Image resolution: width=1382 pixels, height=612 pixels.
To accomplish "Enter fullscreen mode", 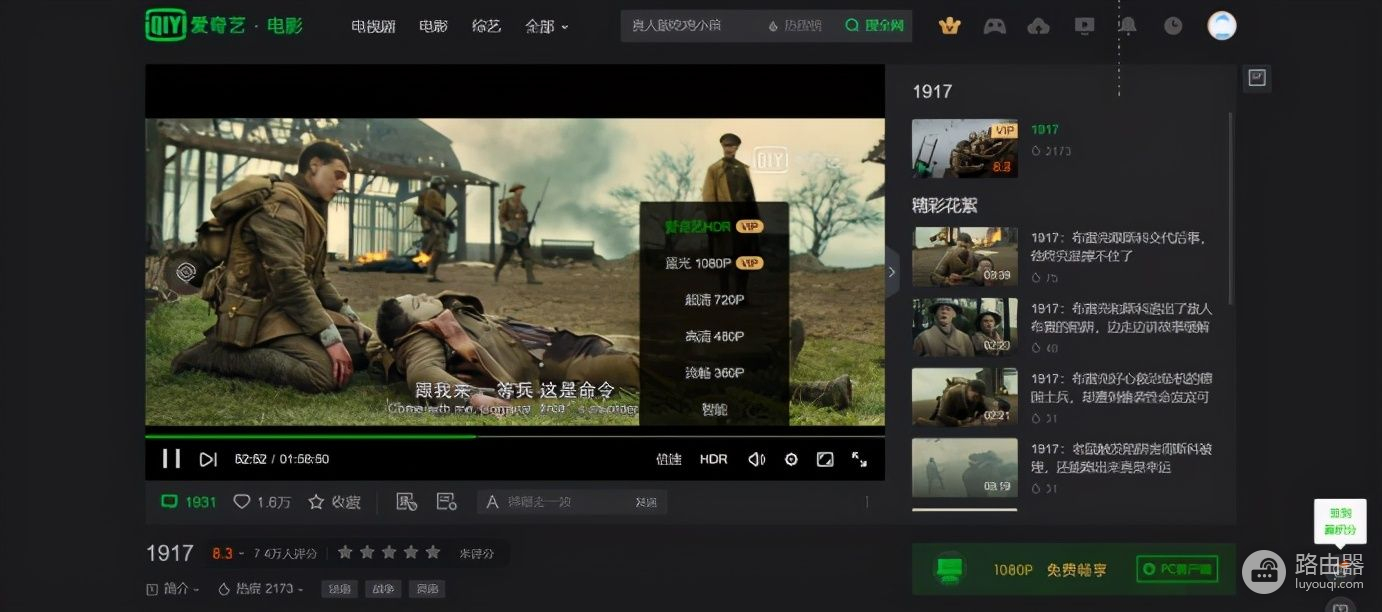I will [859, 459].
